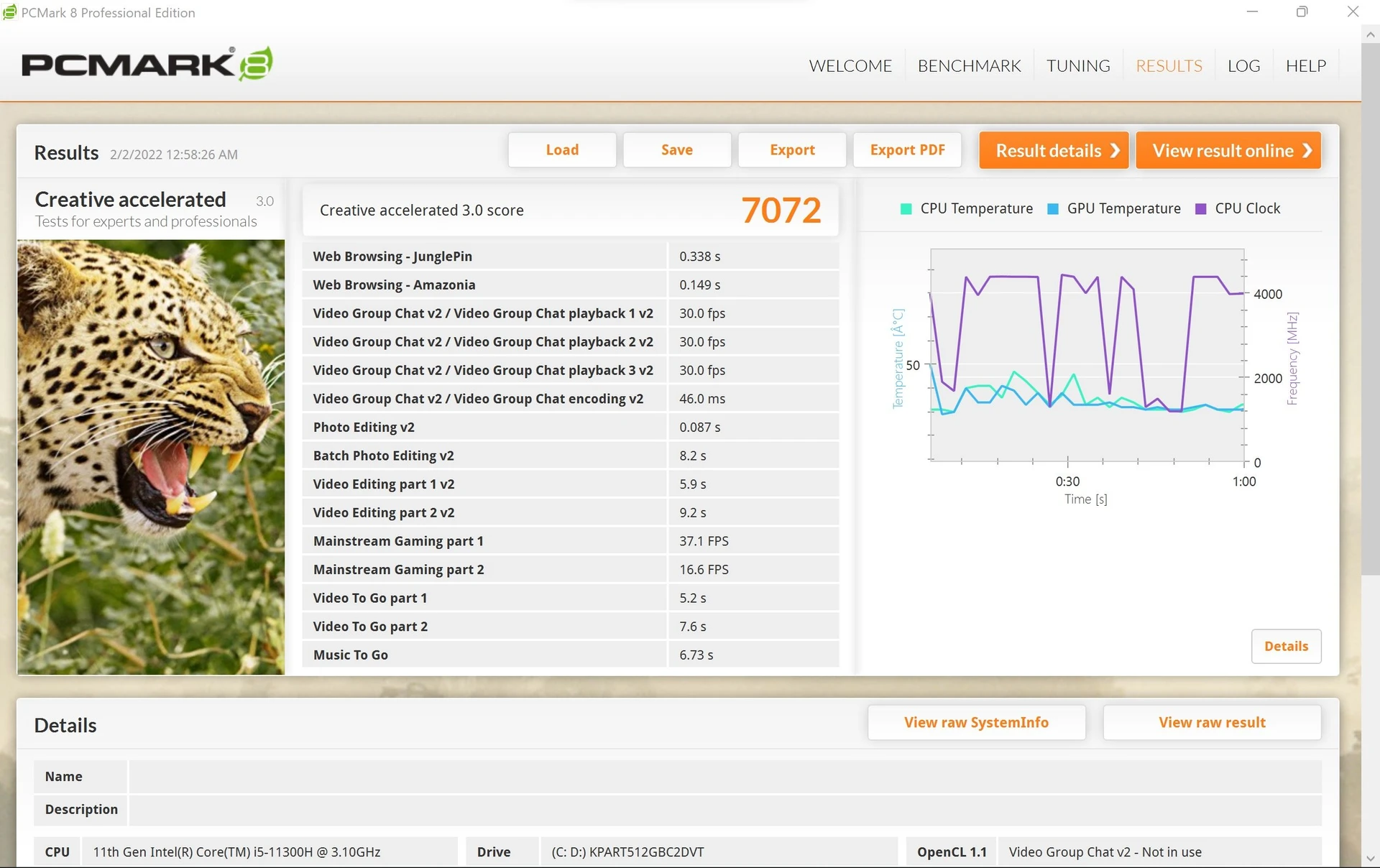The height and width of the screenshot is (868, 1380).
Task: Toggle CPU Temperature legend swatch
Action: 906,209
